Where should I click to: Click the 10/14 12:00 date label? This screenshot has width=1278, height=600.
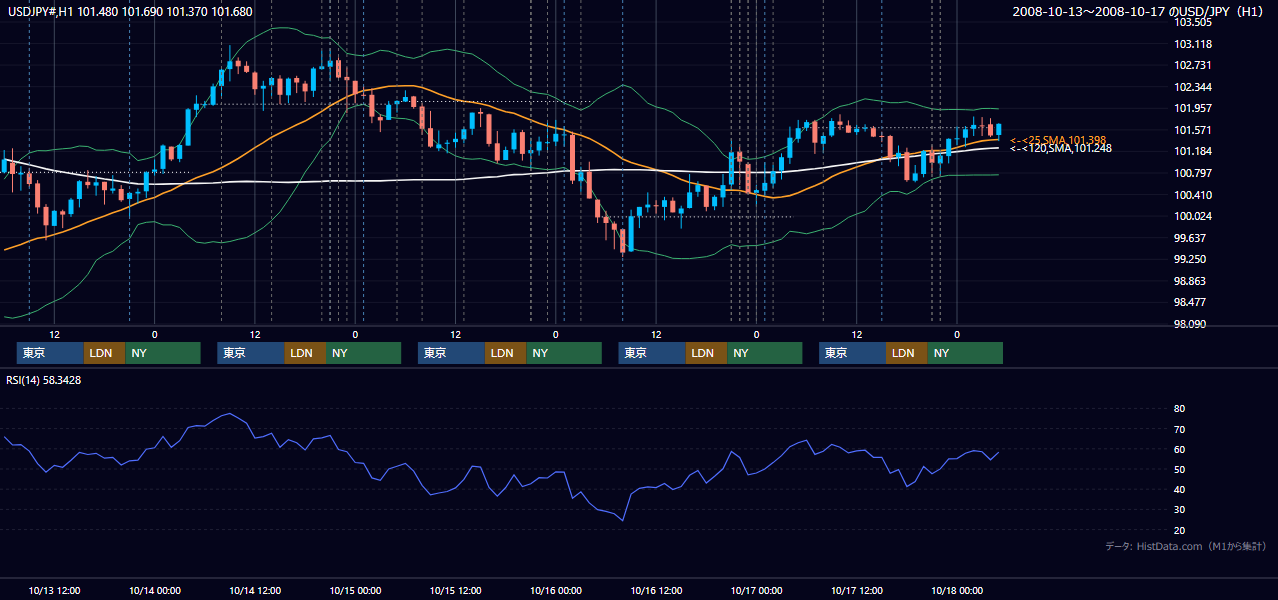tap(255, 590)
